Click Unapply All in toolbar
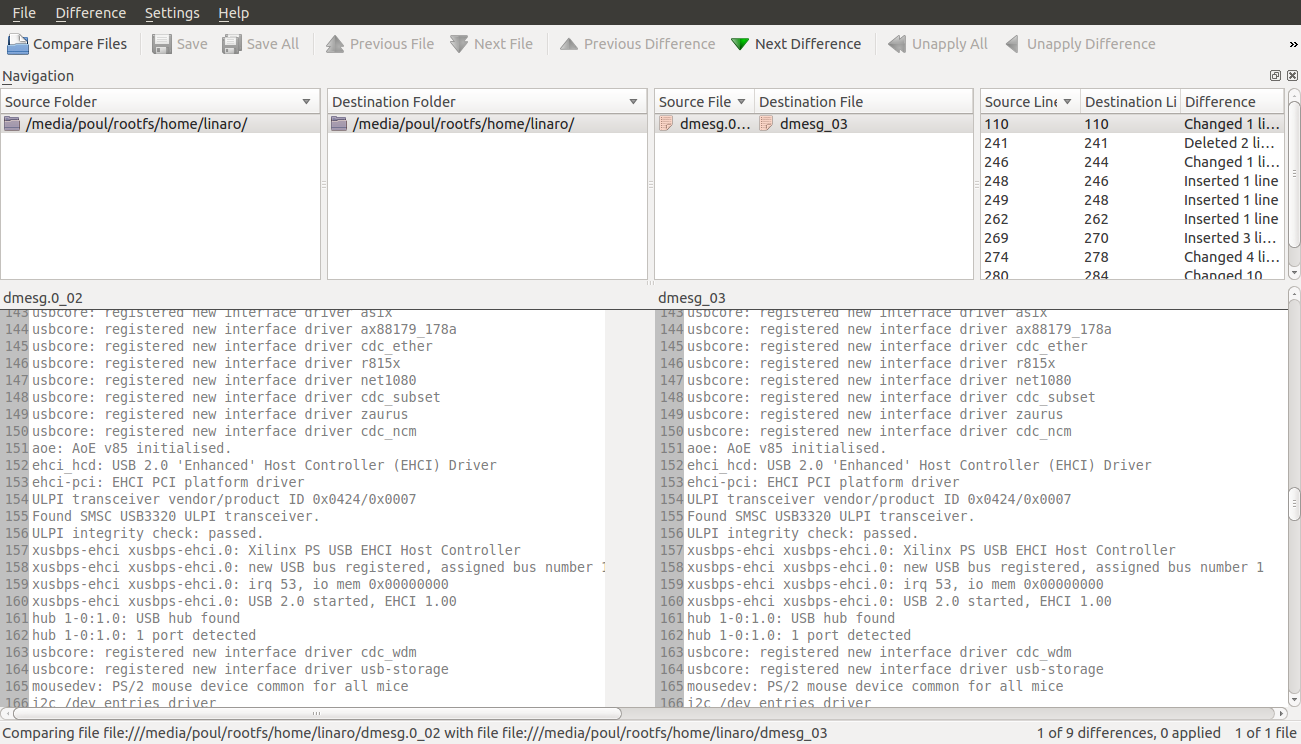 tap(897, 44)
